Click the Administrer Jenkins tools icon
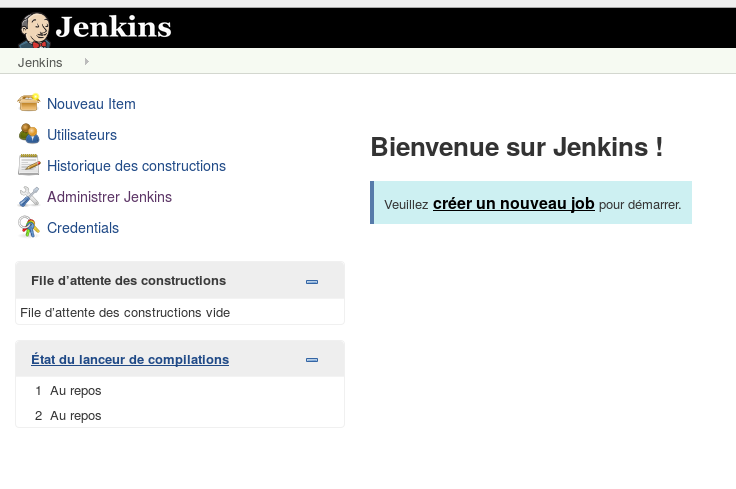The height and width of the screenshot is (489, 736). 29,196
